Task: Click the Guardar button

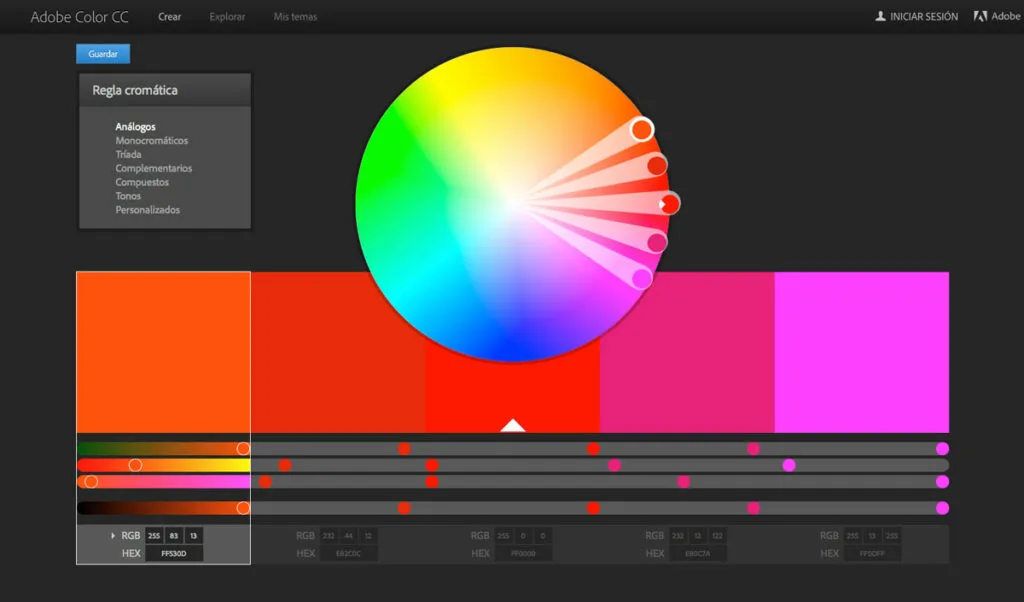Action: (103, 54)
